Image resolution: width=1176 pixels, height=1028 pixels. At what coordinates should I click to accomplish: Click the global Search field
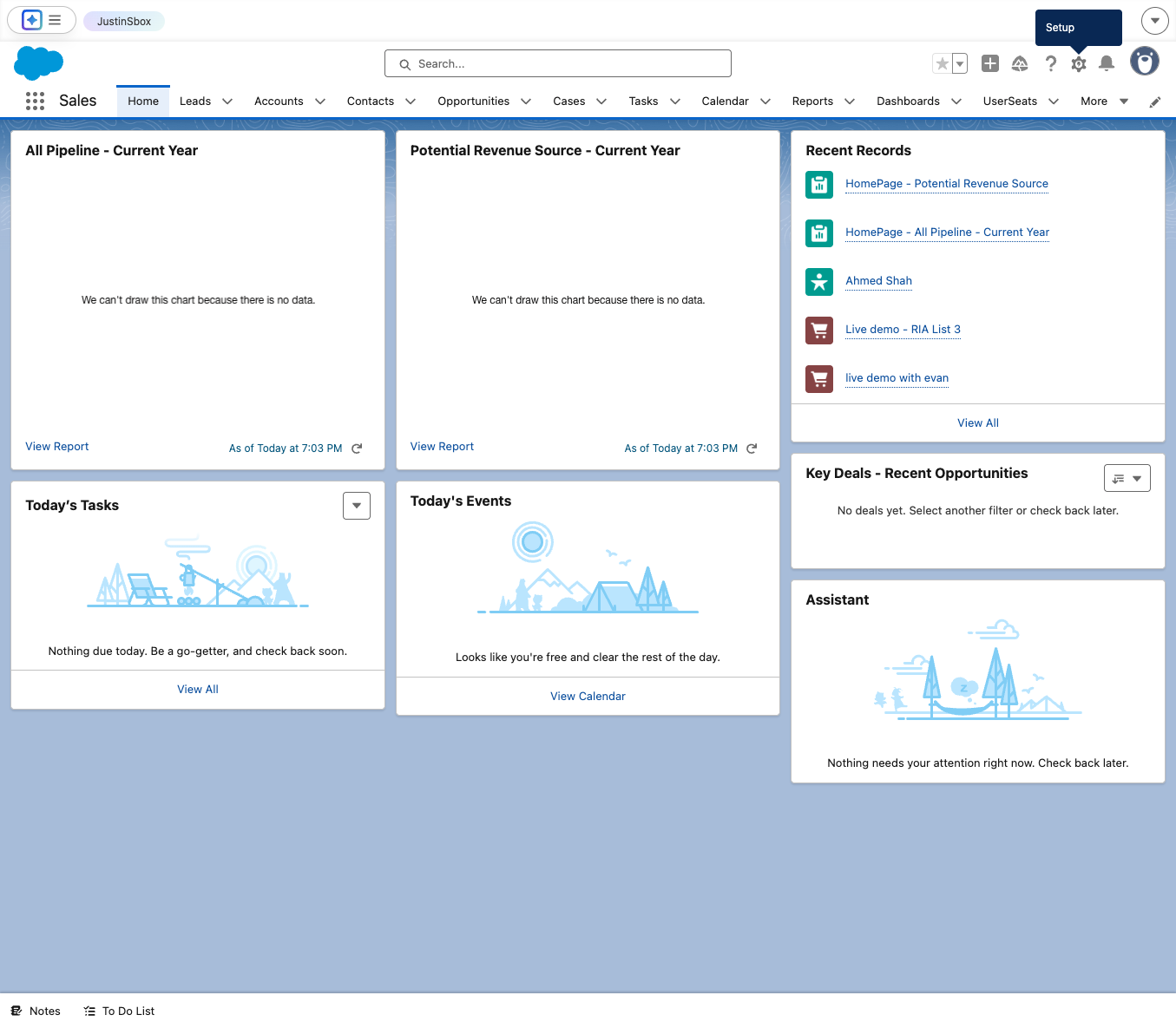(x=558, y=63)
